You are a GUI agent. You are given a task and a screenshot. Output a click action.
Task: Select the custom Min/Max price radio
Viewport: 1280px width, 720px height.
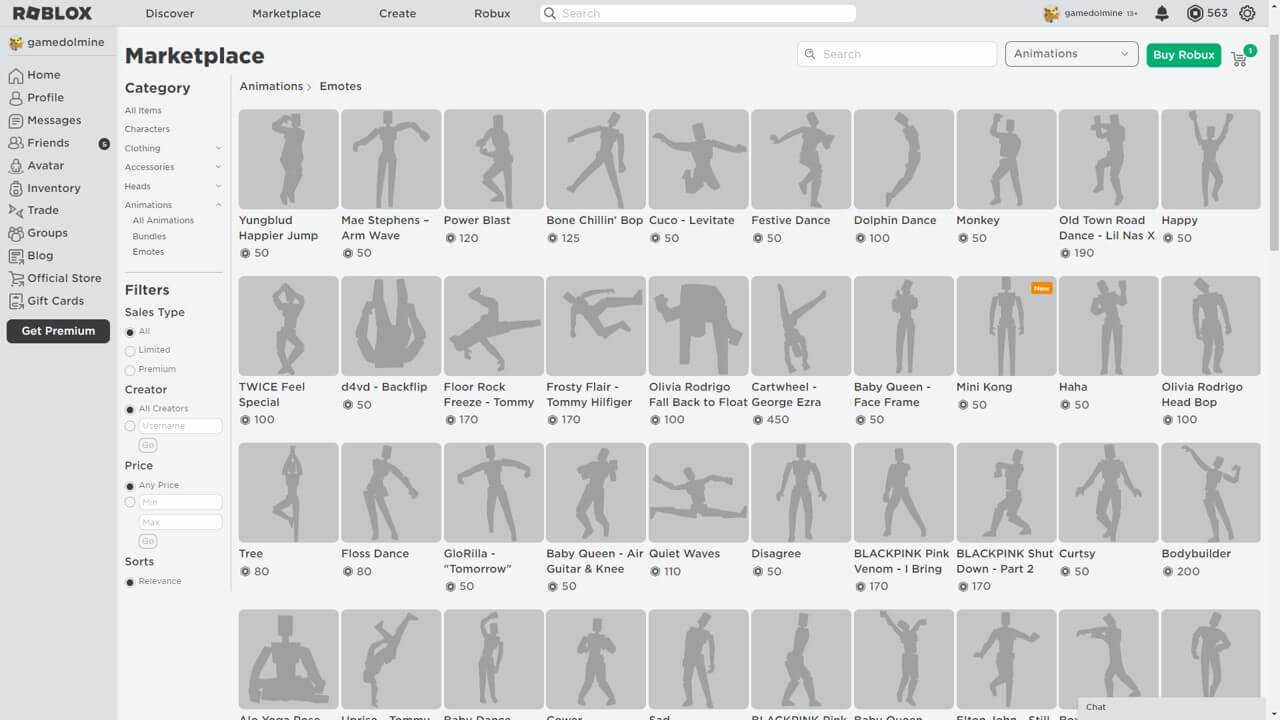(x=130, y=502)
